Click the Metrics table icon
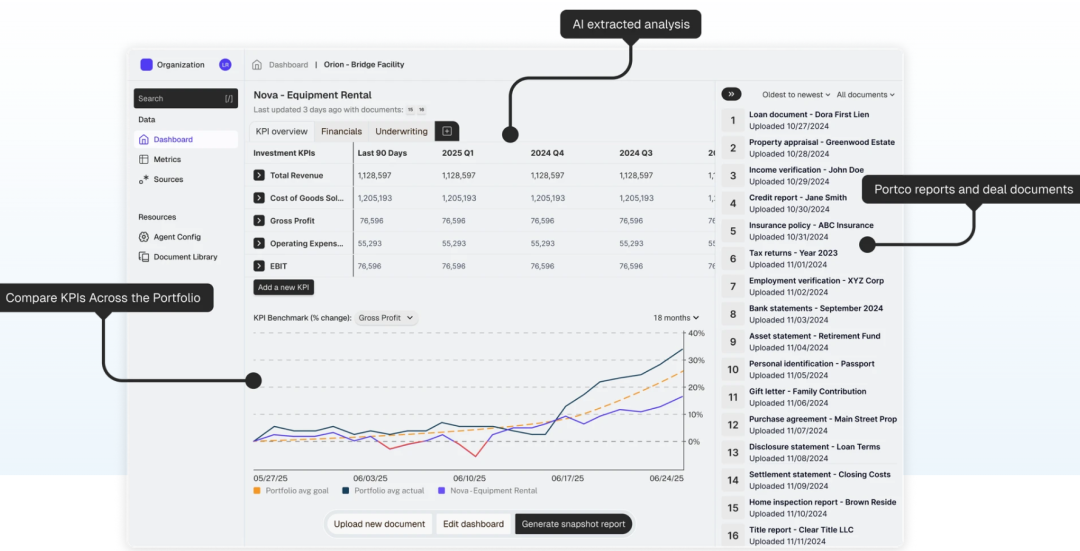 tap(144, 160)
